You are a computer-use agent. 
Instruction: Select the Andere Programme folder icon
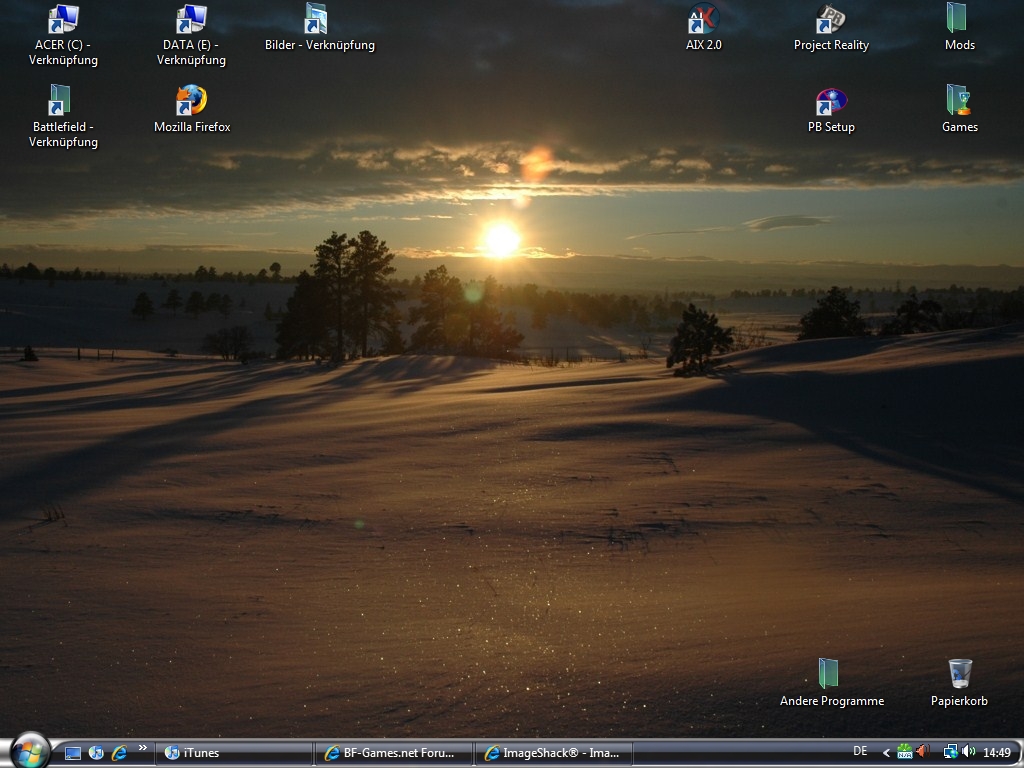[830, 675]
